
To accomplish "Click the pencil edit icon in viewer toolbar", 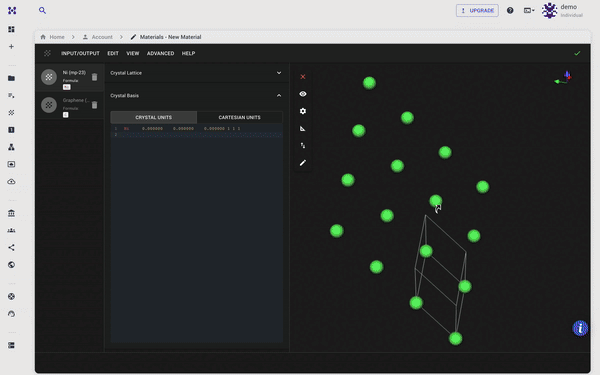I will [303, 163].
